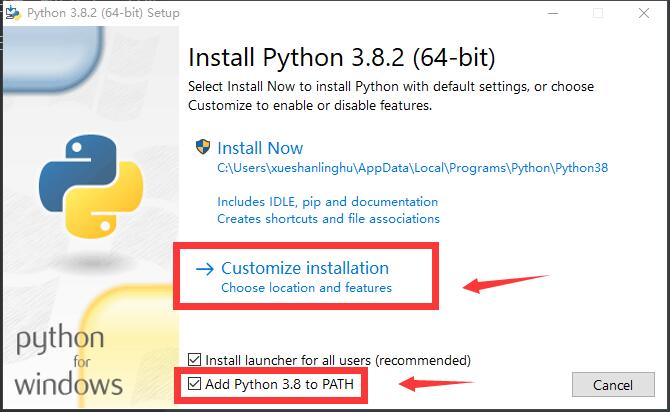
Task: Select Customize installation
Action: point(305,268)
